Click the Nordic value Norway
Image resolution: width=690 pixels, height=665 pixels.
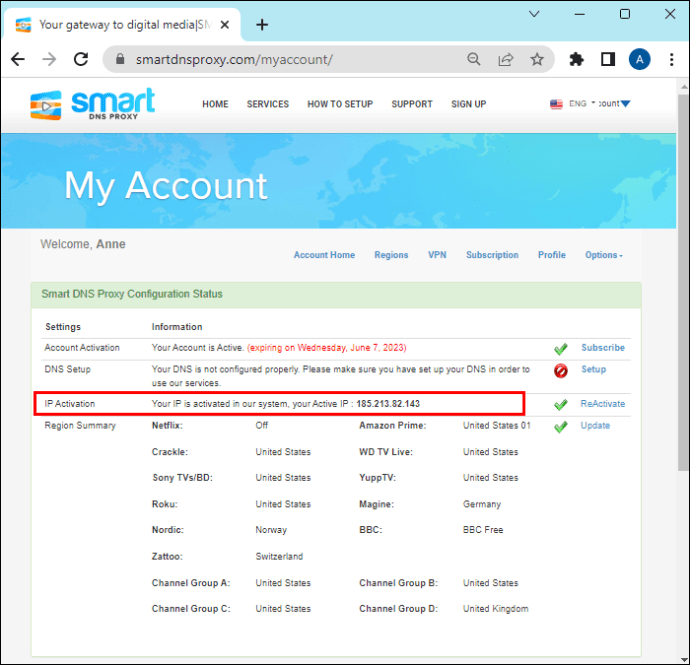(x=271, y=530)
